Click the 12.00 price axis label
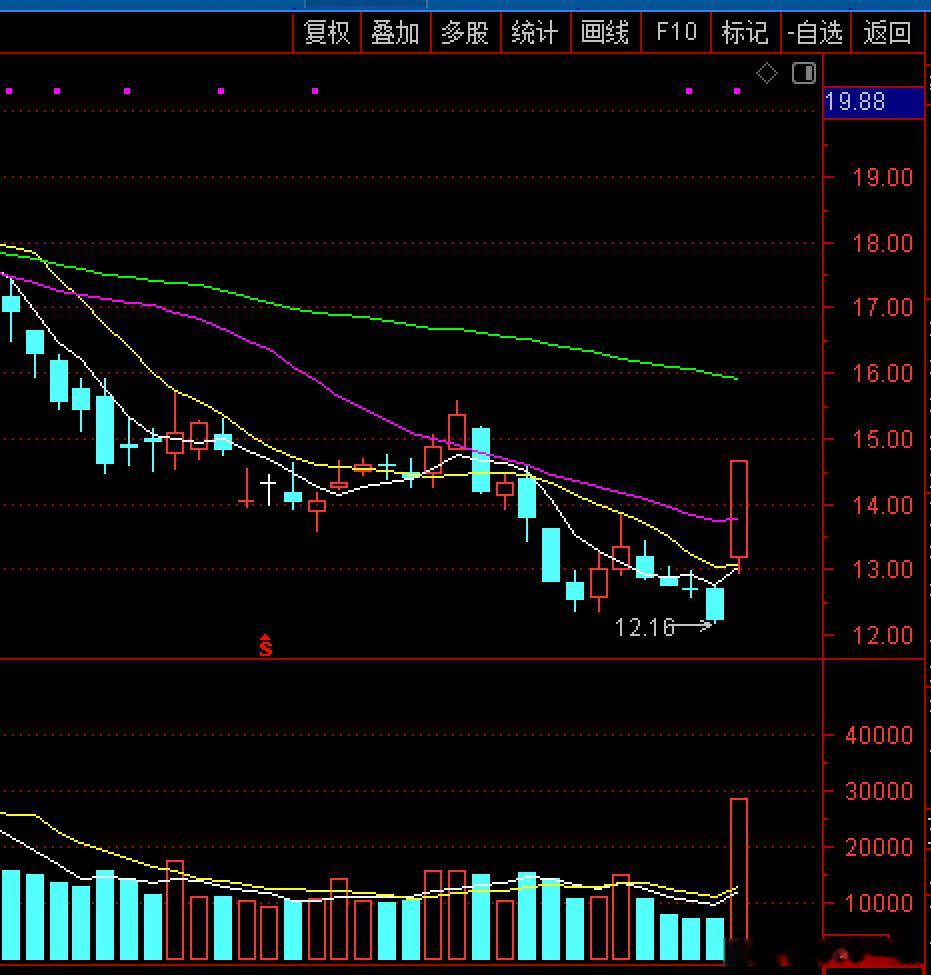The width and height of the screenshot is (931, 975). (882, 635)
